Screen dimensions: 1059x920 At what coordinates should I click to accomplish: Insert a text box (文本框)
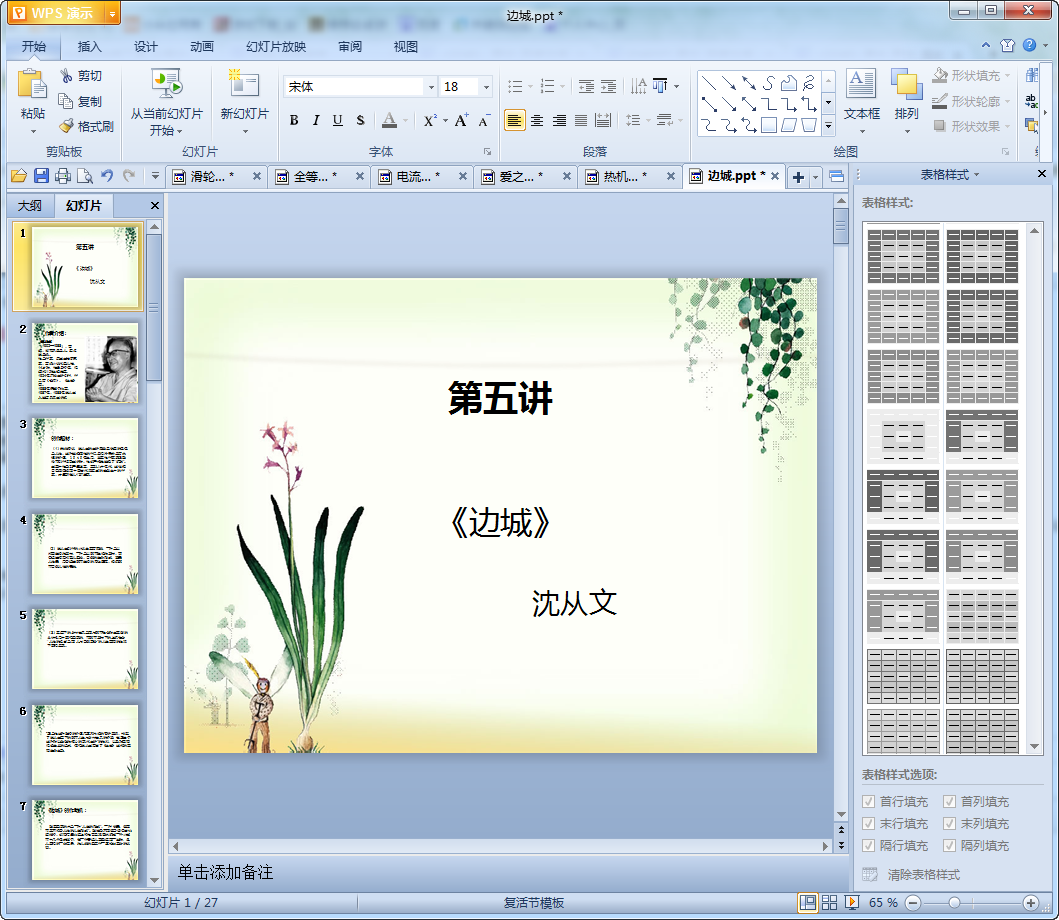861,97
